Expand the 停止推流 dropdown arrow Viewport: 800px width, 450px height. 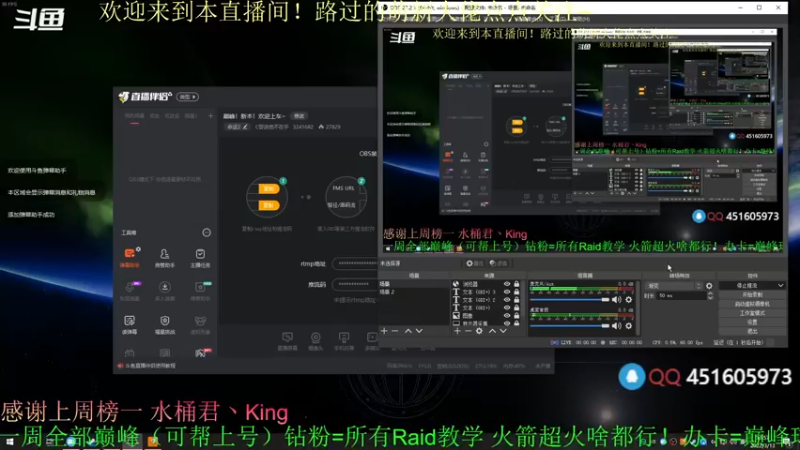pos(781,286)
